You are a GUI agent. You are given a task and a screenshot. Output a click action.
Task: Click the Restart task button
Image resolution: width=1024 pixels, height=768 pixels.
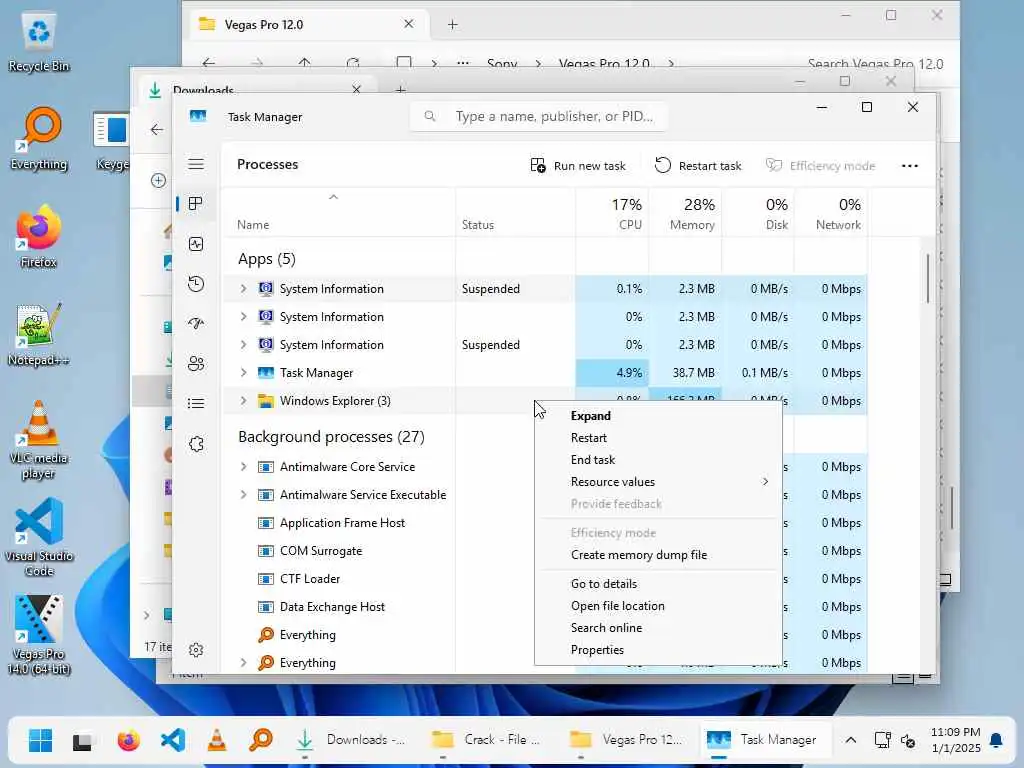(698, 166)
